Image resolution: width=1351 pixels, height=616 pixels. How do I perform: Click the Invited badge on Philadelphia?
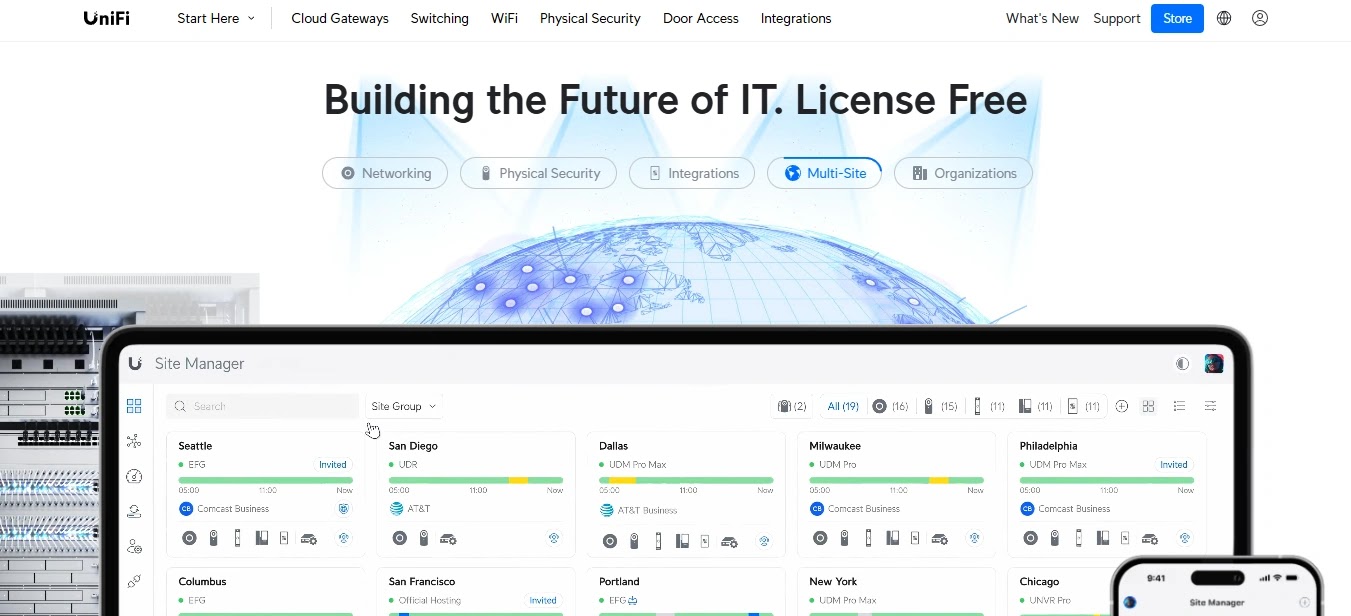(x=1174, y=465)
